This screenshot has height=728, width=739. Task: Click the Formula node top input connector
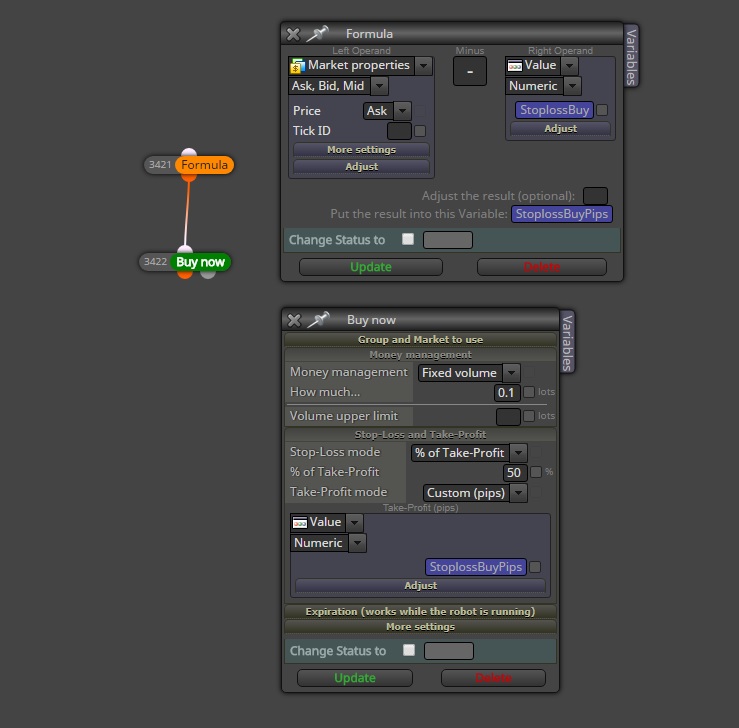(x=189, y=153)
